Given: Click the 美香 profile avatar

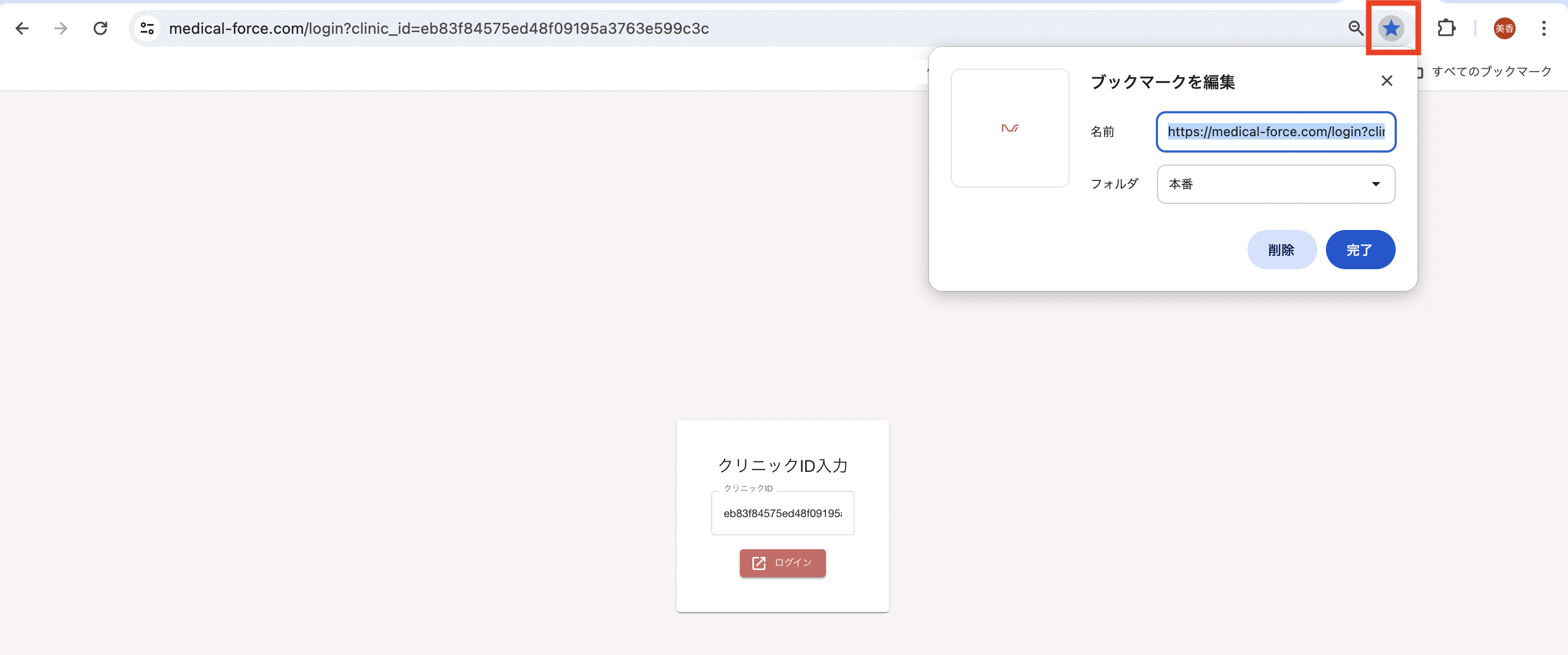Looking at the screenshot, I should tap(1504, 28).
